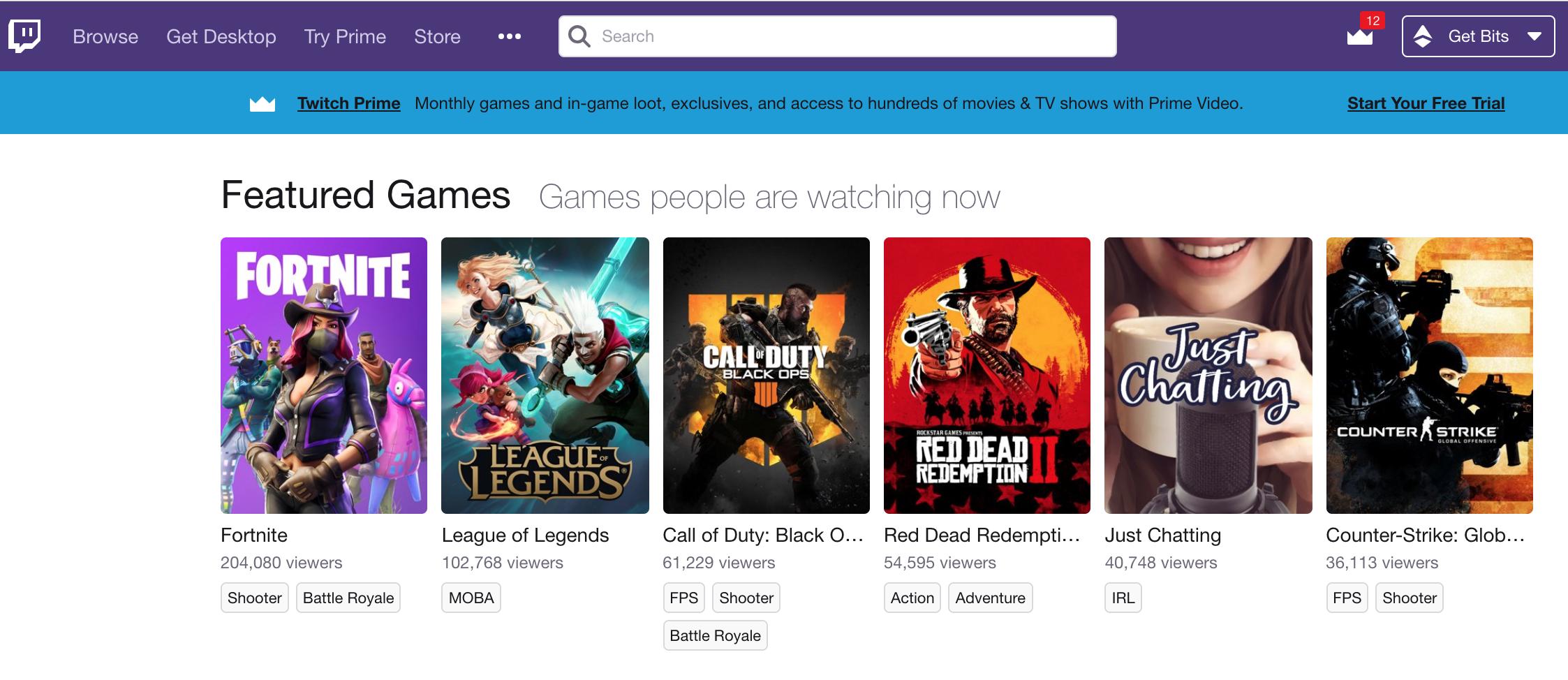Click '54,595 viewers' text

pyautogui.click(x=940, y=563)
